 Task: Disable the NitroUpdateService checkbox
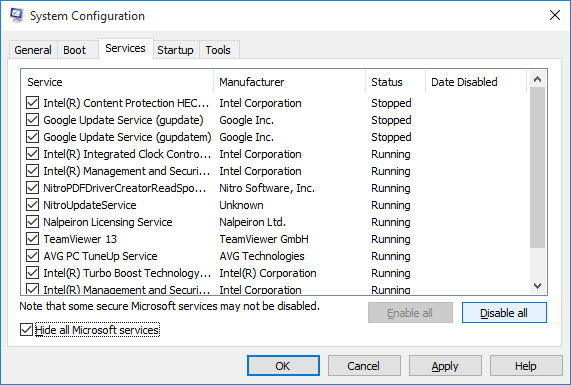pos(32,205)
